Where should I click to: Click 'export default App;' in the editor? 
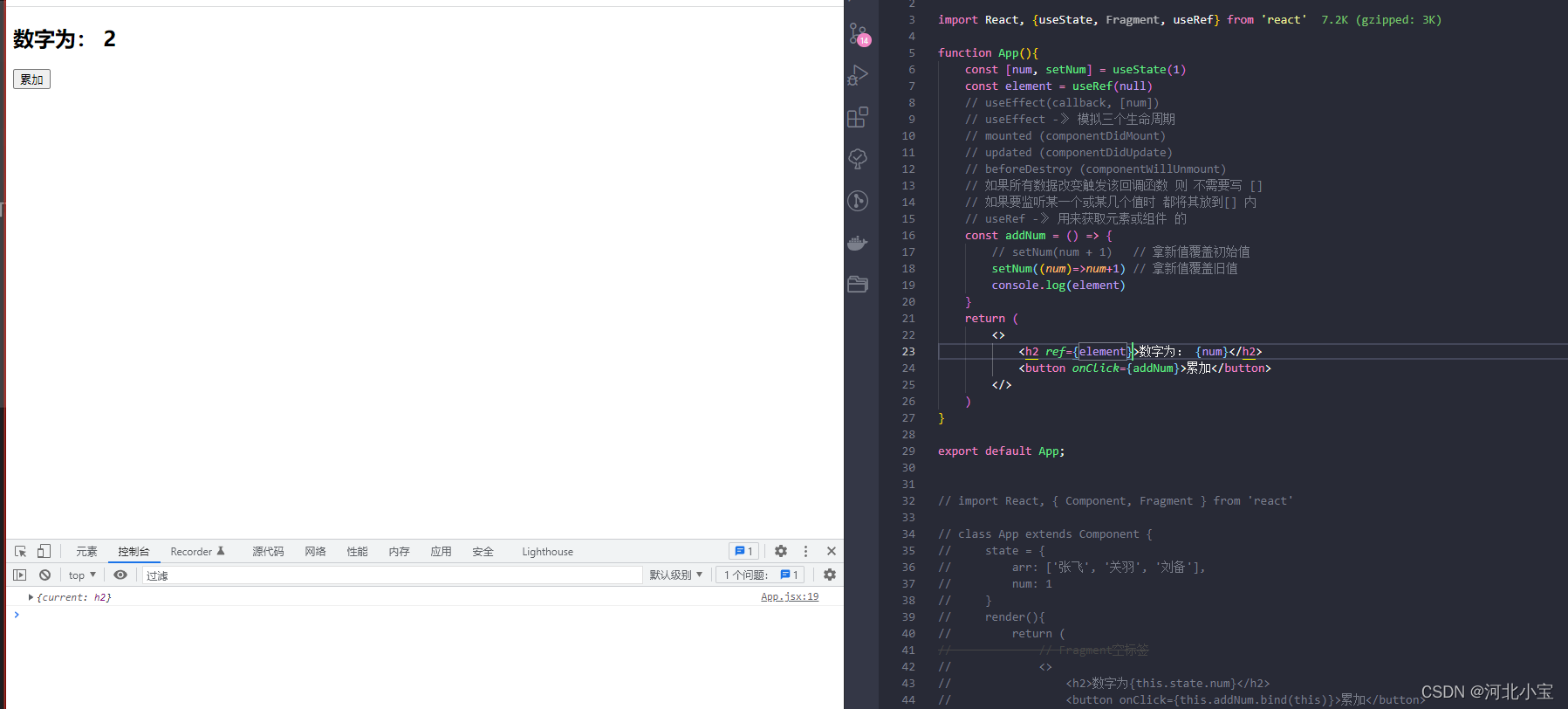[1002, 451]
